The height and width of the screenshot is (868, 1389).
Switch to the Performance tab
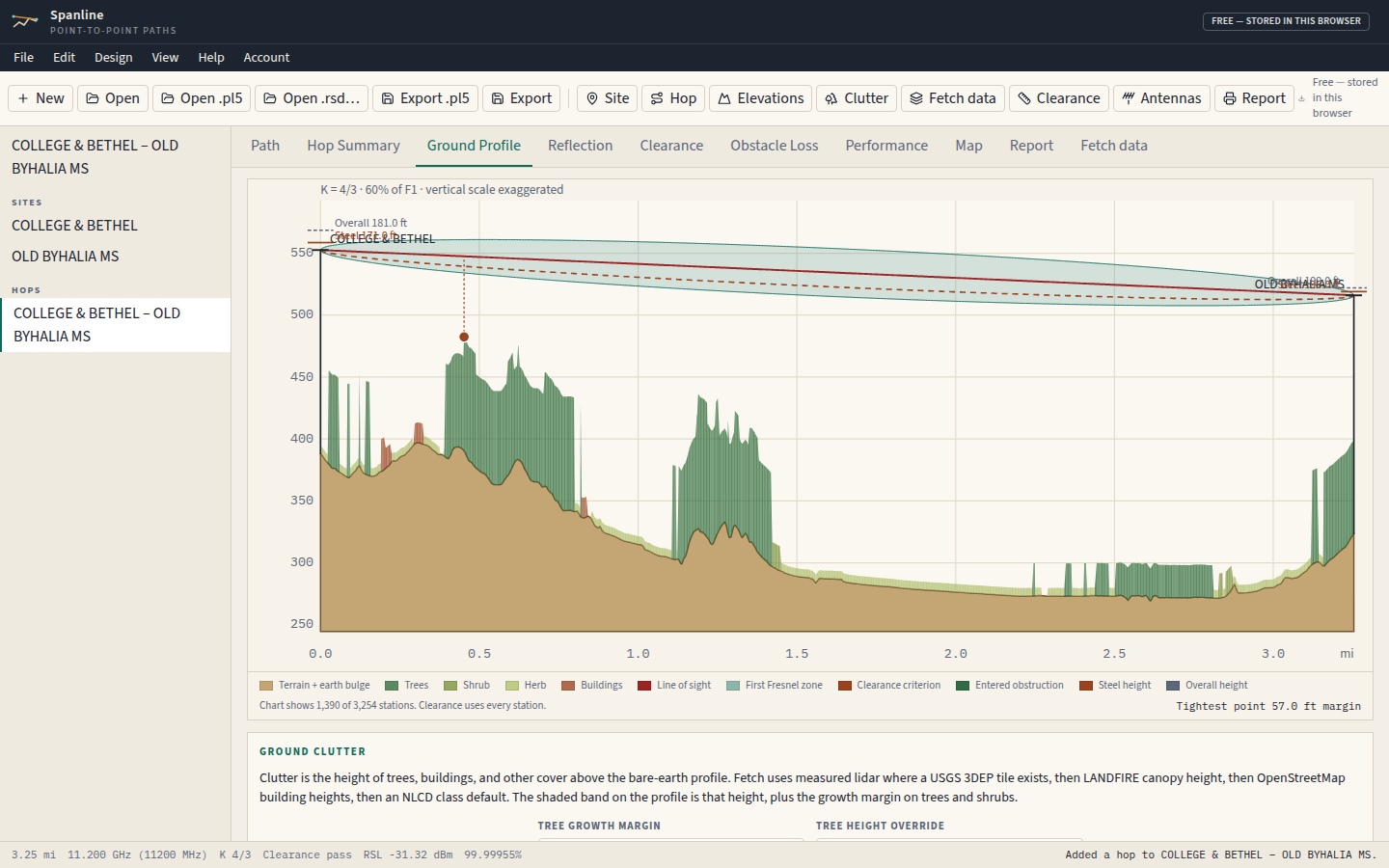point(886,146)
